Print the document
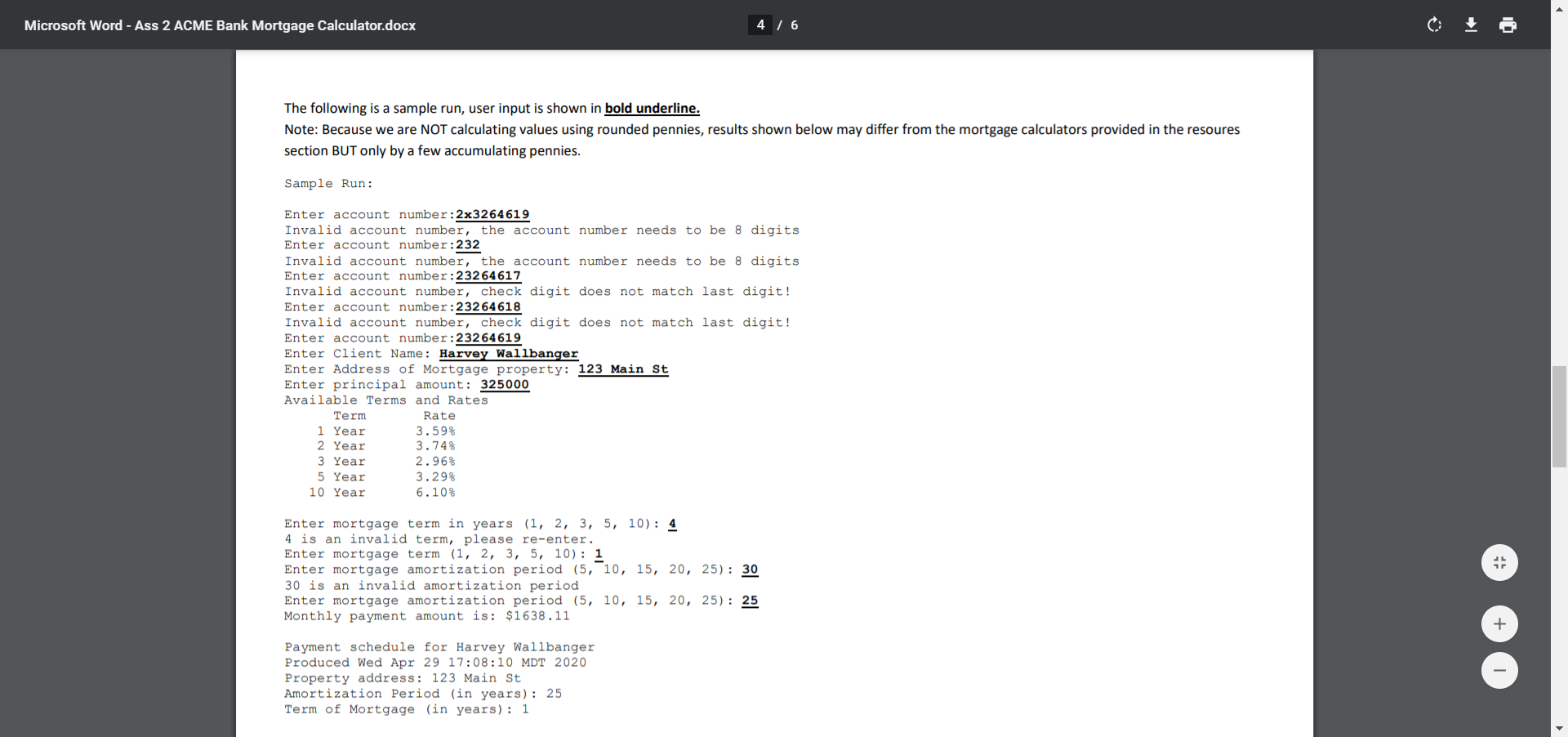 pyautogui.click(x=1508, y=25)
